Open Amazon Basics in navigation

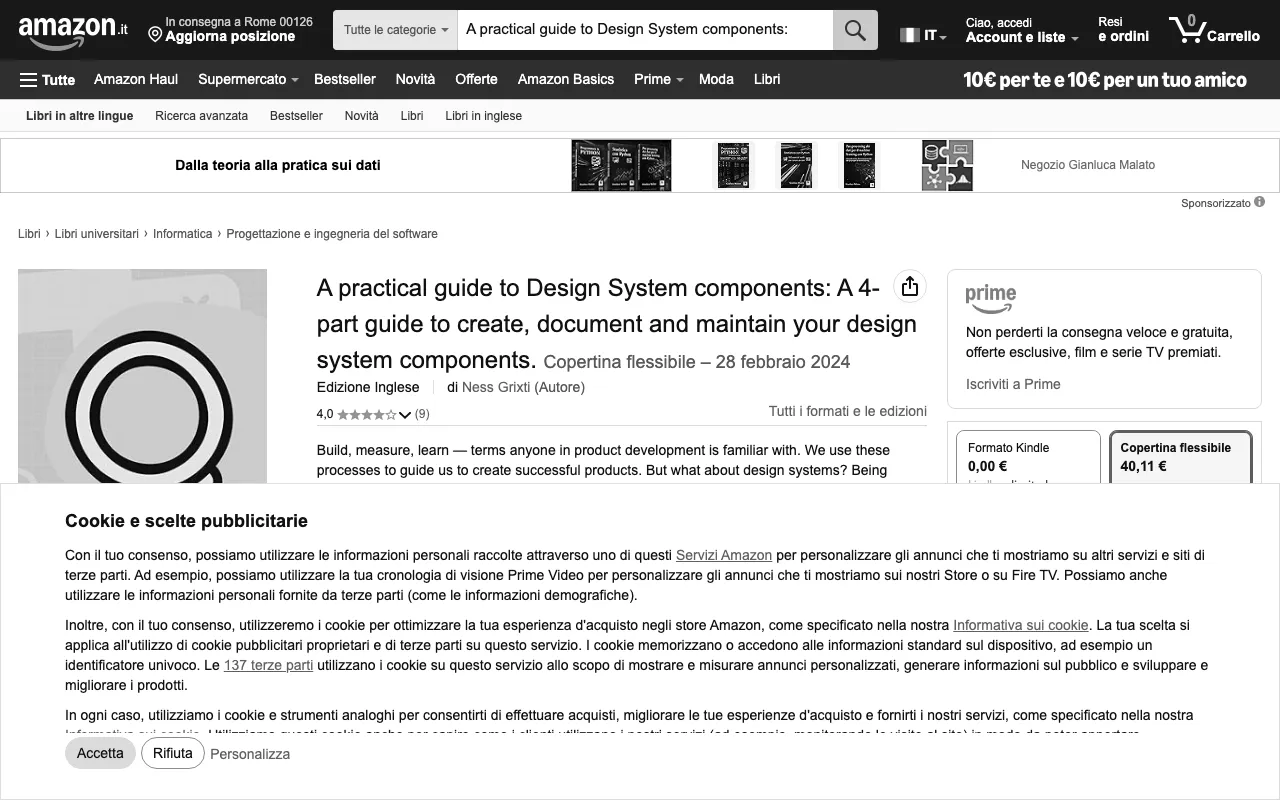pos(566,79)
